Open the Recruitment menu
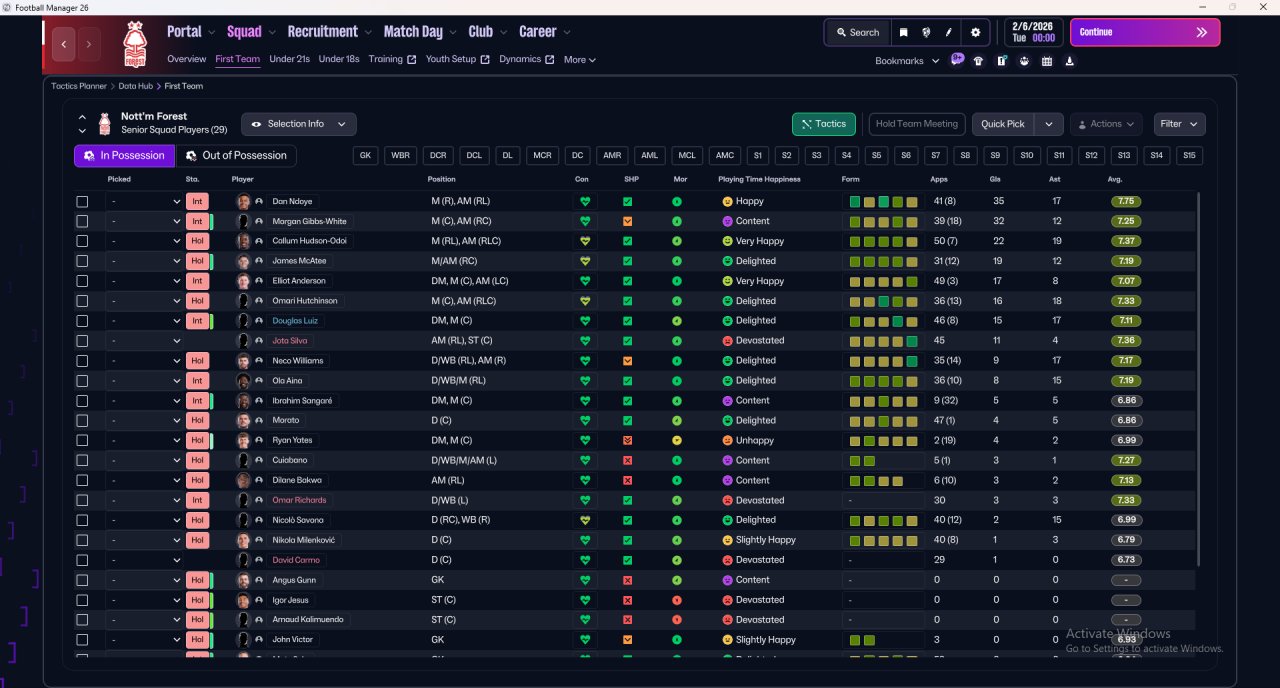The width and height of the screenshot is (1280, 688). tap(329, 32)
